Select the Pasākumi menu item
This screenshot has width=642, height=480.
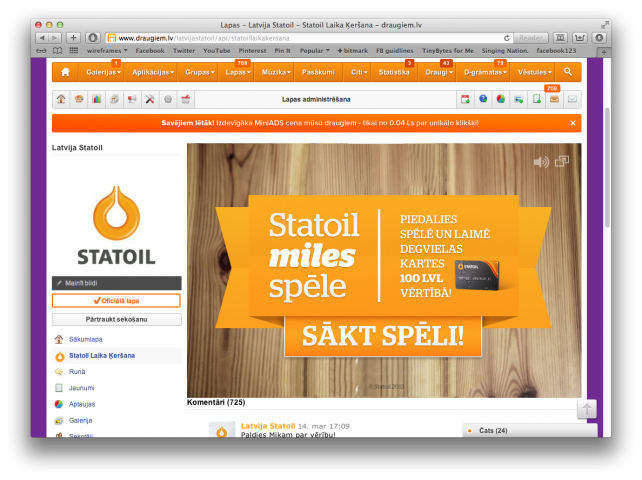318,72
